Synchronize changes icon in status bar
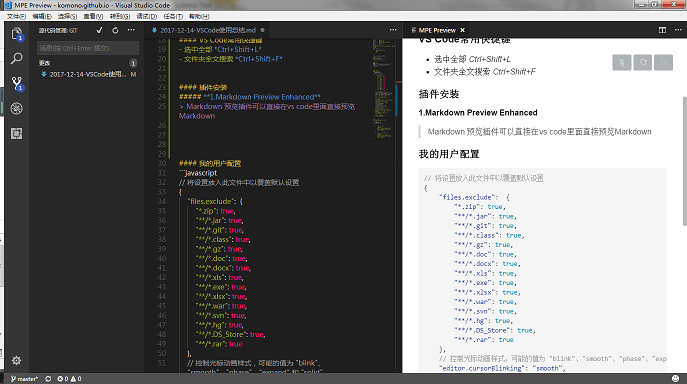 coord(48,379)
